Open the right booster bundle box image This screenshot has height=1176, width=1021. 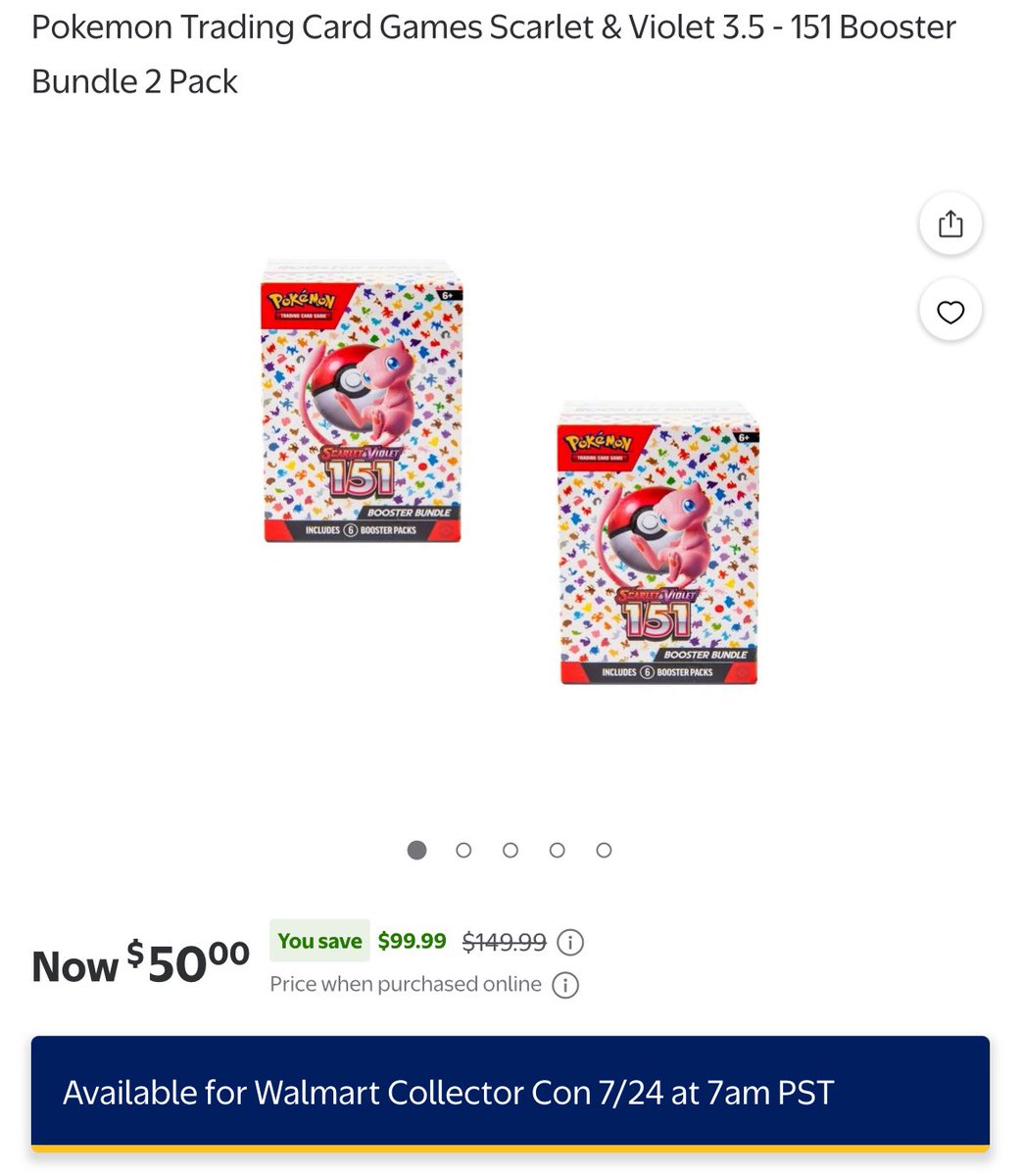658,543
